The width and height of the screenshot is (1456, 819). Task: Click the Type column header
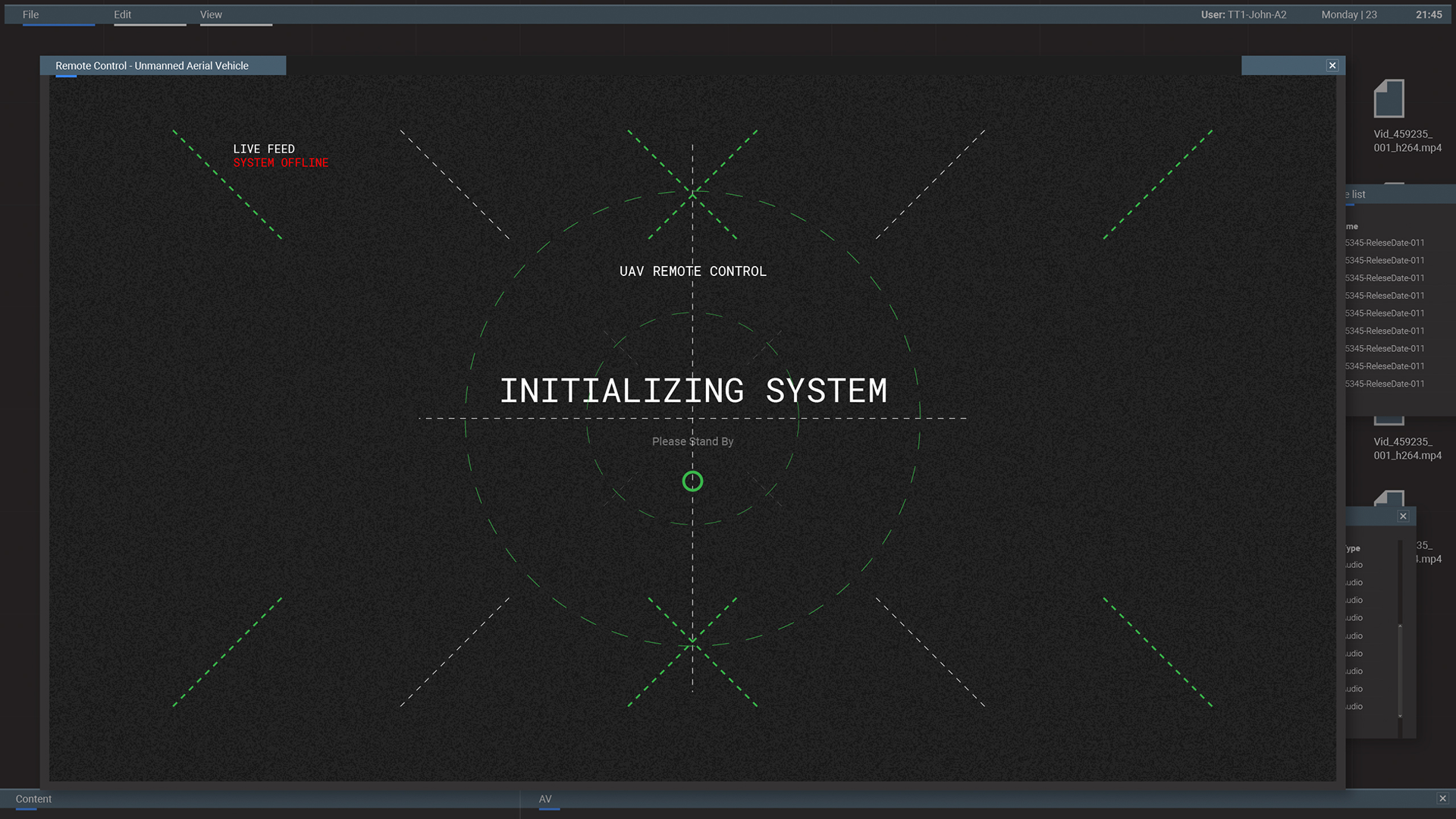tap(1354, 548)
